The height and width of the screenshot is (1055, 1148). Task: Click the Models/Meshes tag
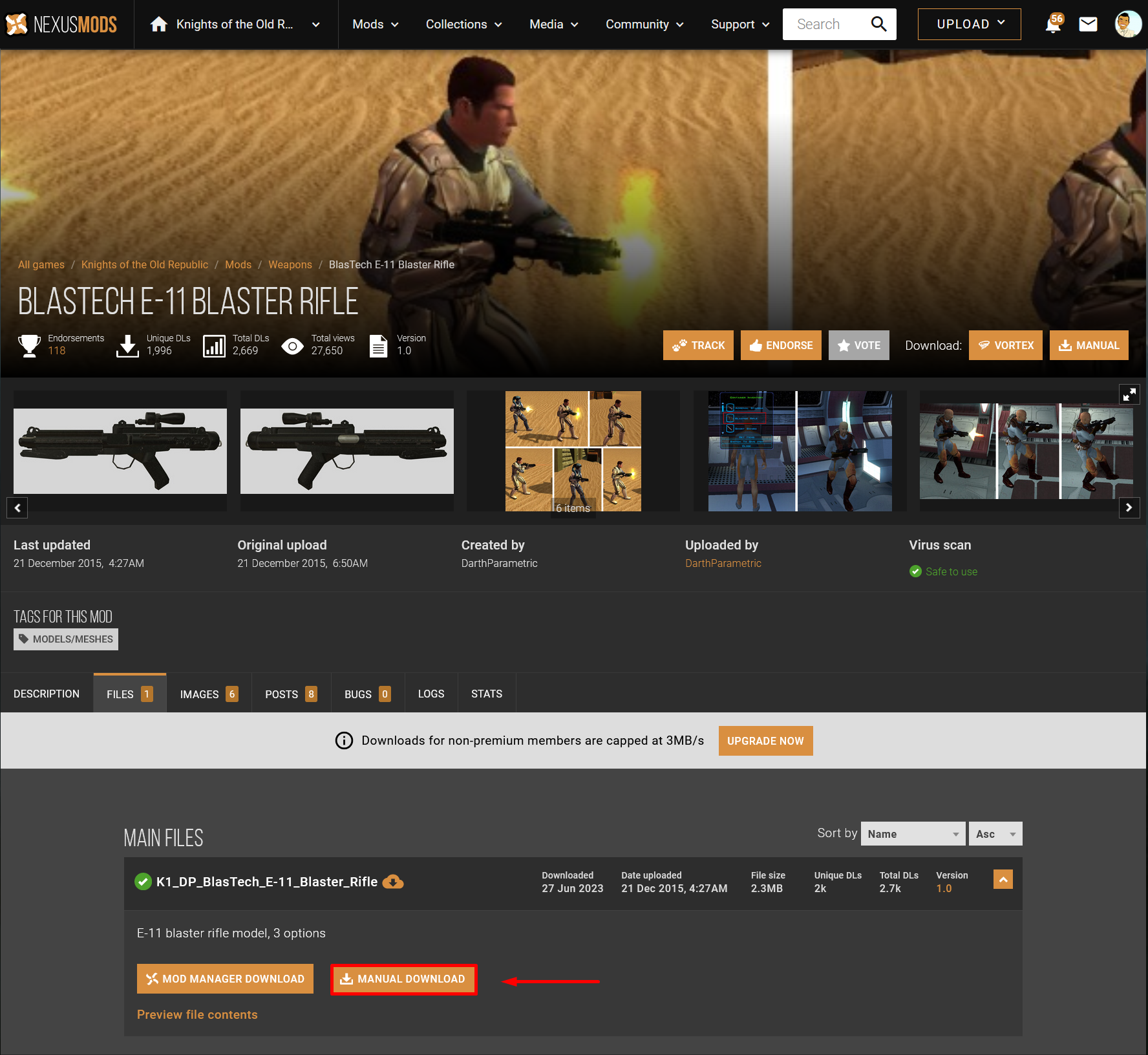click(x=66, y=639)
